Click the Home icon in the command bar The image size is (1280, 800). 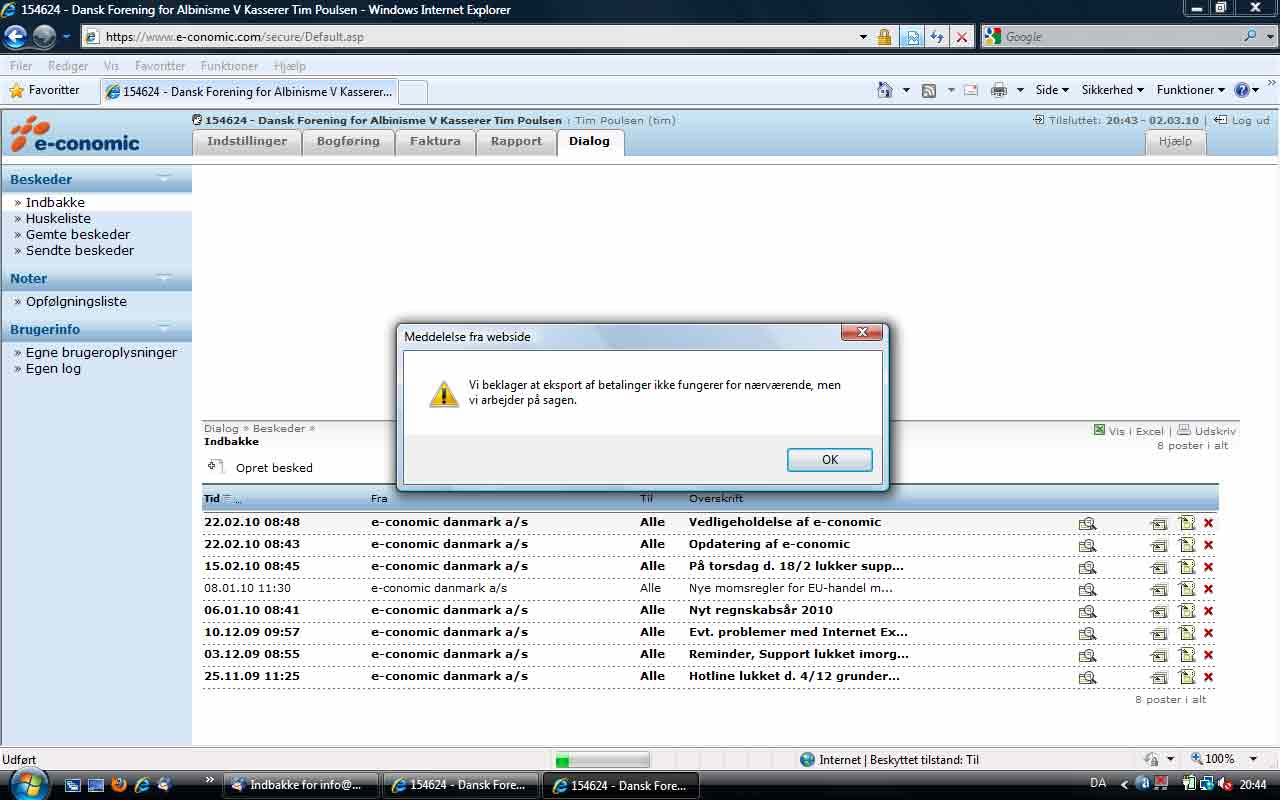click(885, 90)
